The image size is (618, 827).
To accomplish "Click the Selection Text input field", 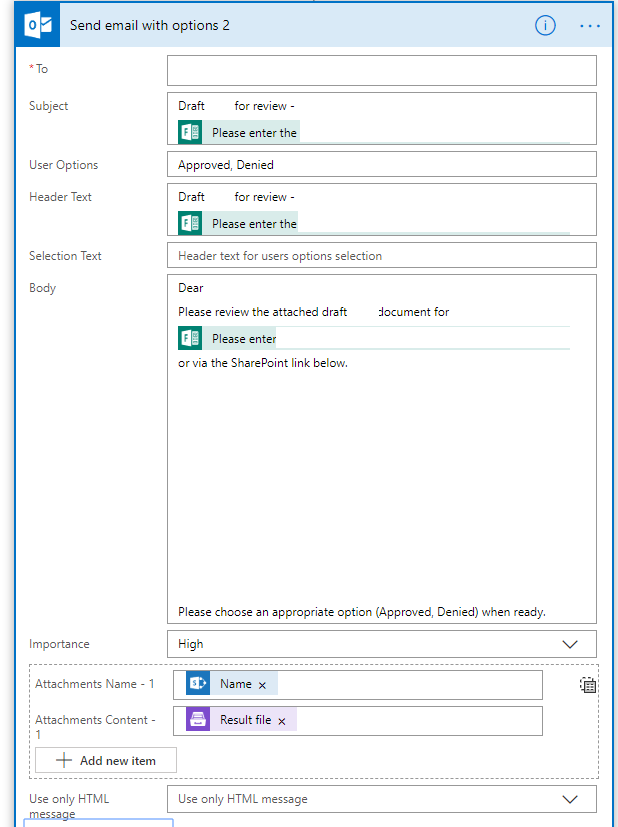I will pyautogui.click(x=382, y=255).
